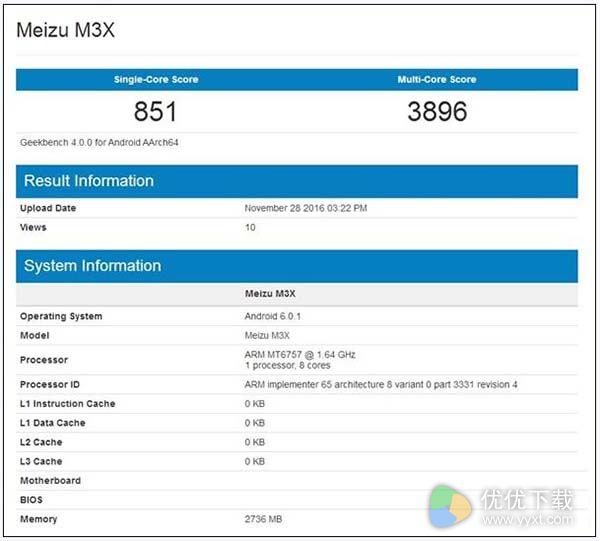Select the L3 Cache 0 KB value
Screen dimensions: 600x541
255,461
